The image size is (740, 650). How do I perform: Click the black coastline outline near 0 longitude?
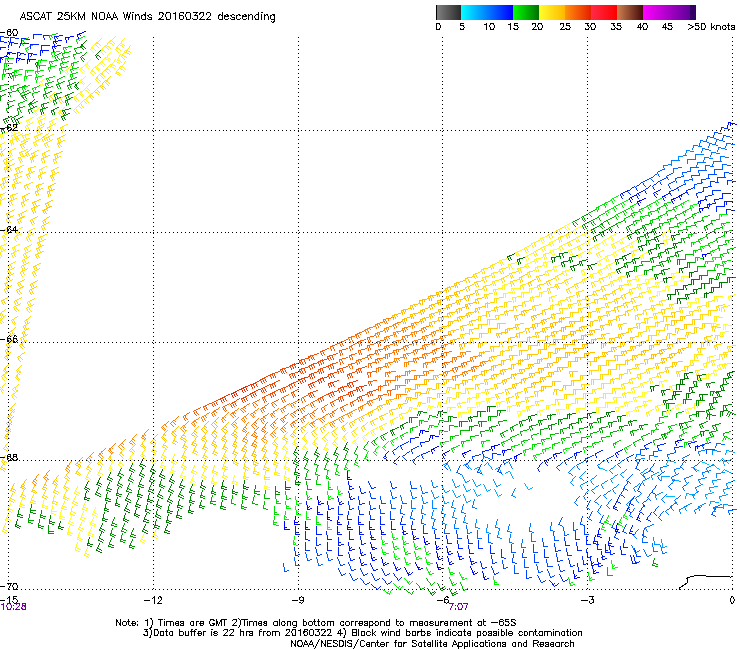coord(705,582)
